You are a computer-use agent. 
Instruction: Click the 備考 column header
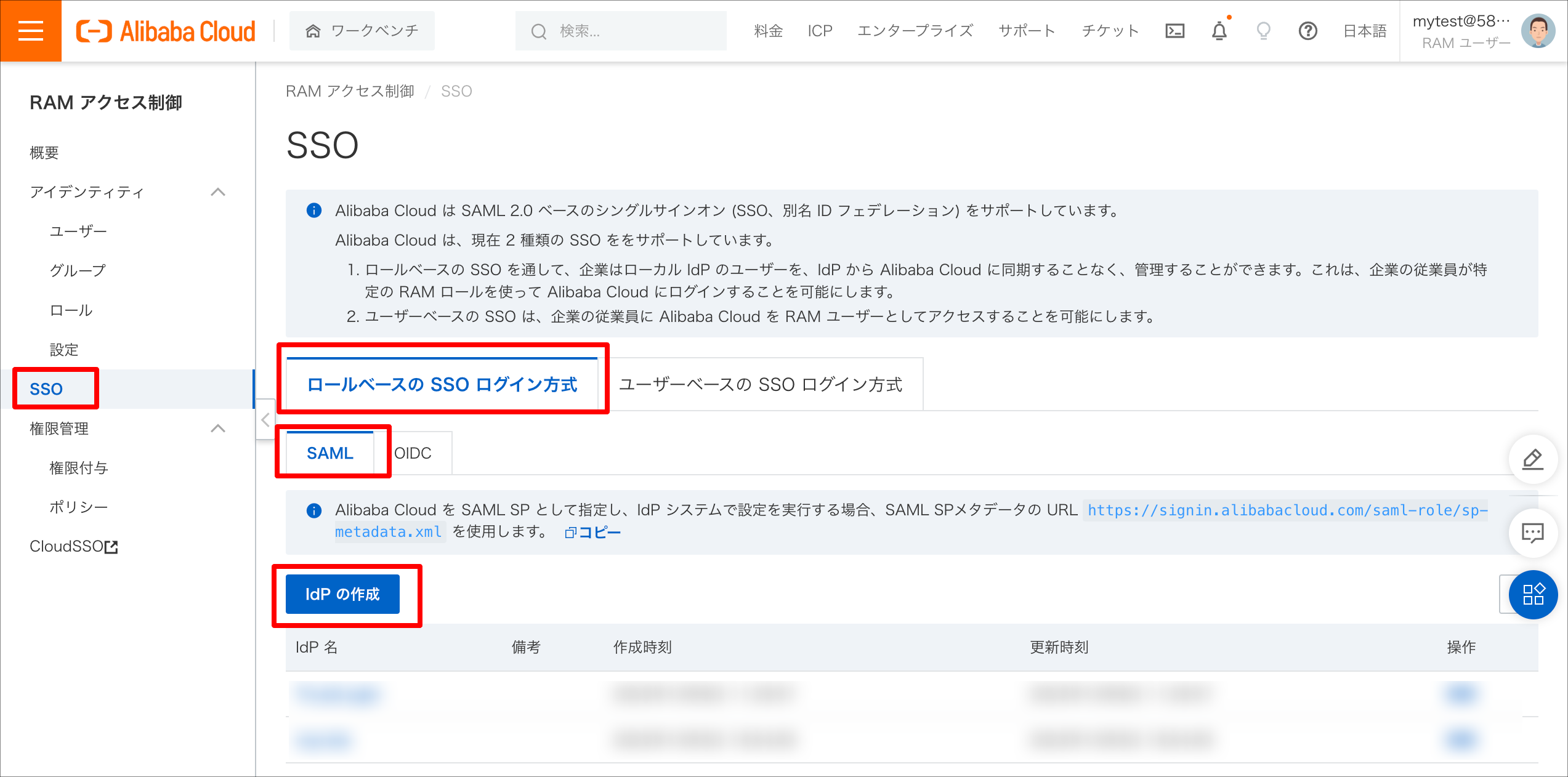(x=526, y=647)
